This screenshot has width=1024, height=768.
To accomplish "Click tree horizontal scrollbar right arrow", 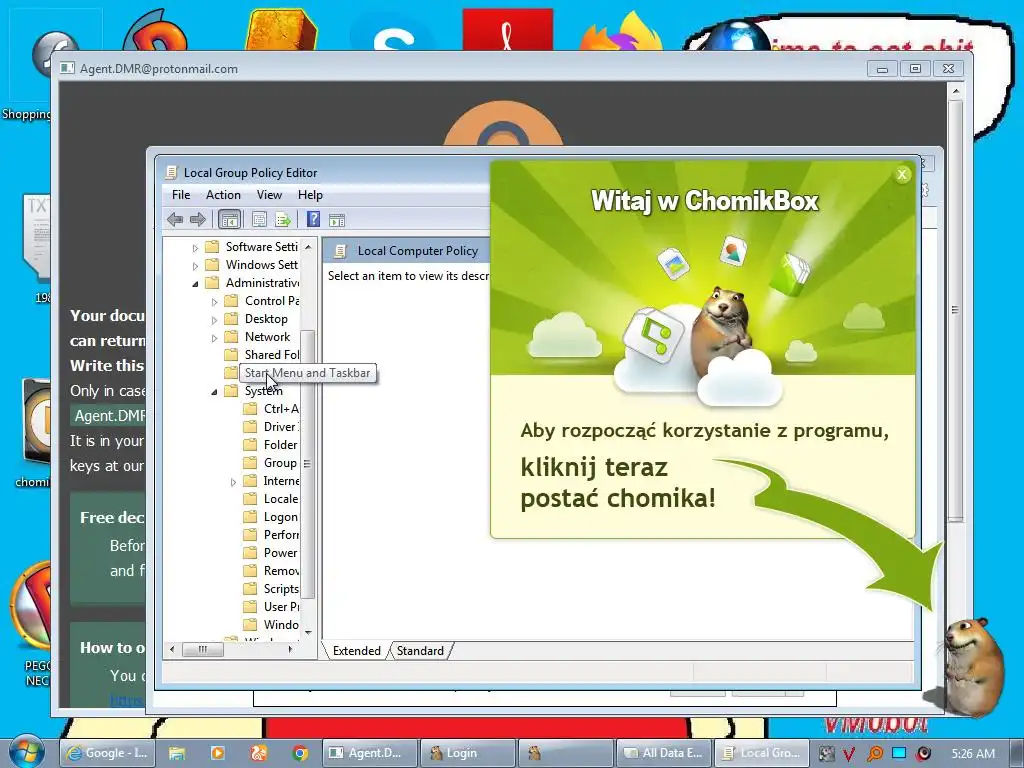I will (x=290, y=649).
